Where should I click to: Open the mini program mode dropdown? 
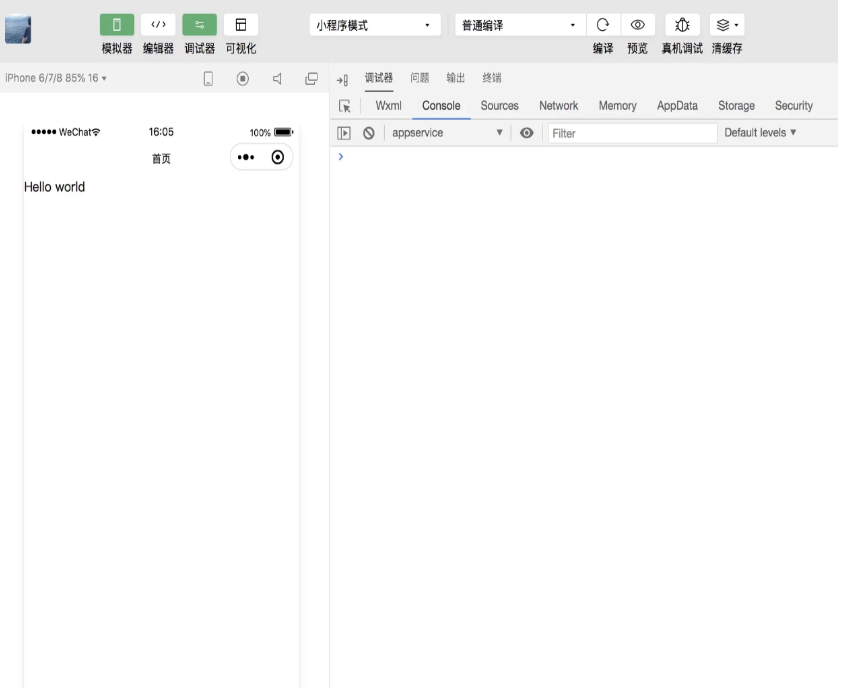point(375,25)
